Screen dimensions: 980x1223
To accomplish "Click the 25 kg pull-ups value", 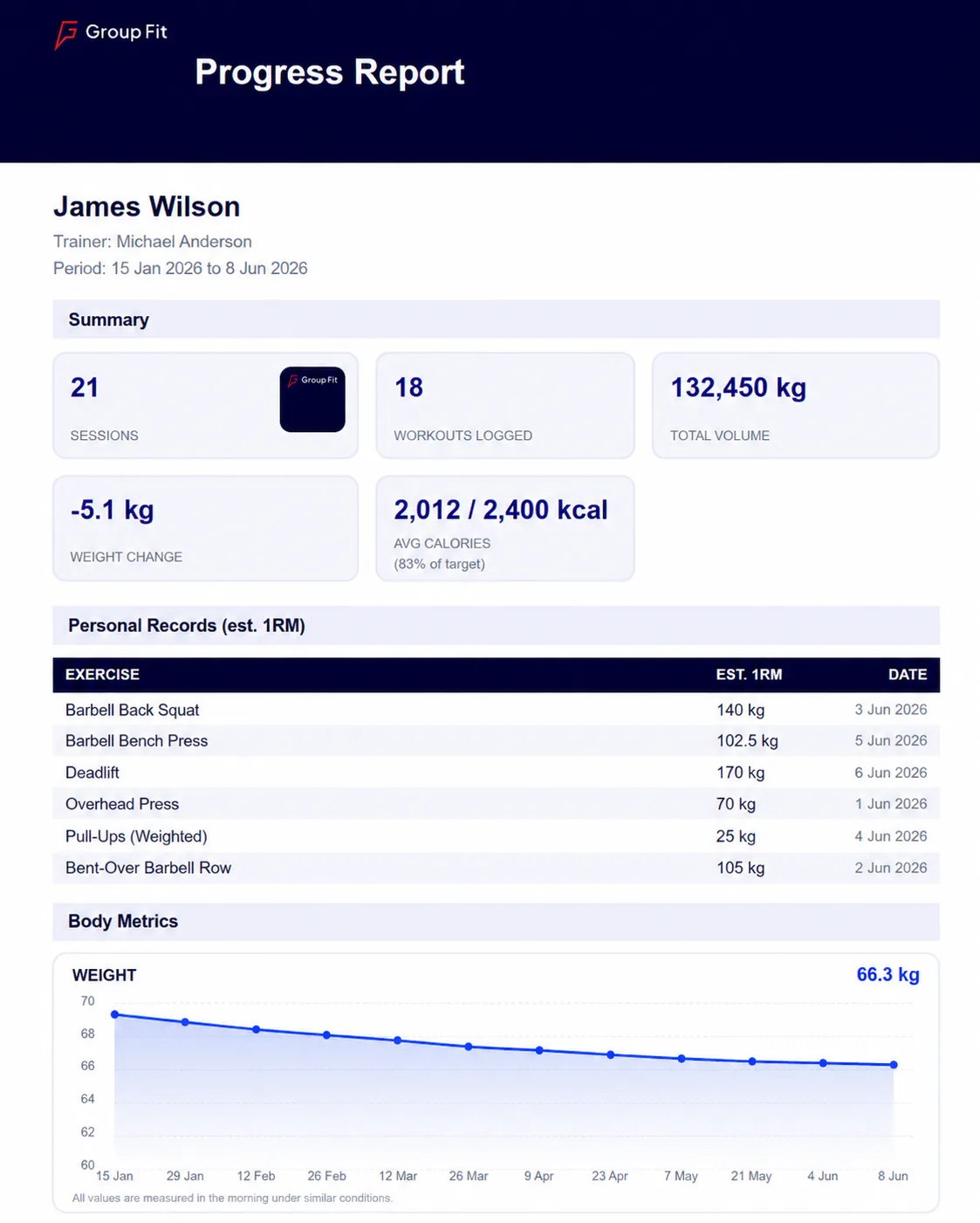I will (x=736, y=836).
